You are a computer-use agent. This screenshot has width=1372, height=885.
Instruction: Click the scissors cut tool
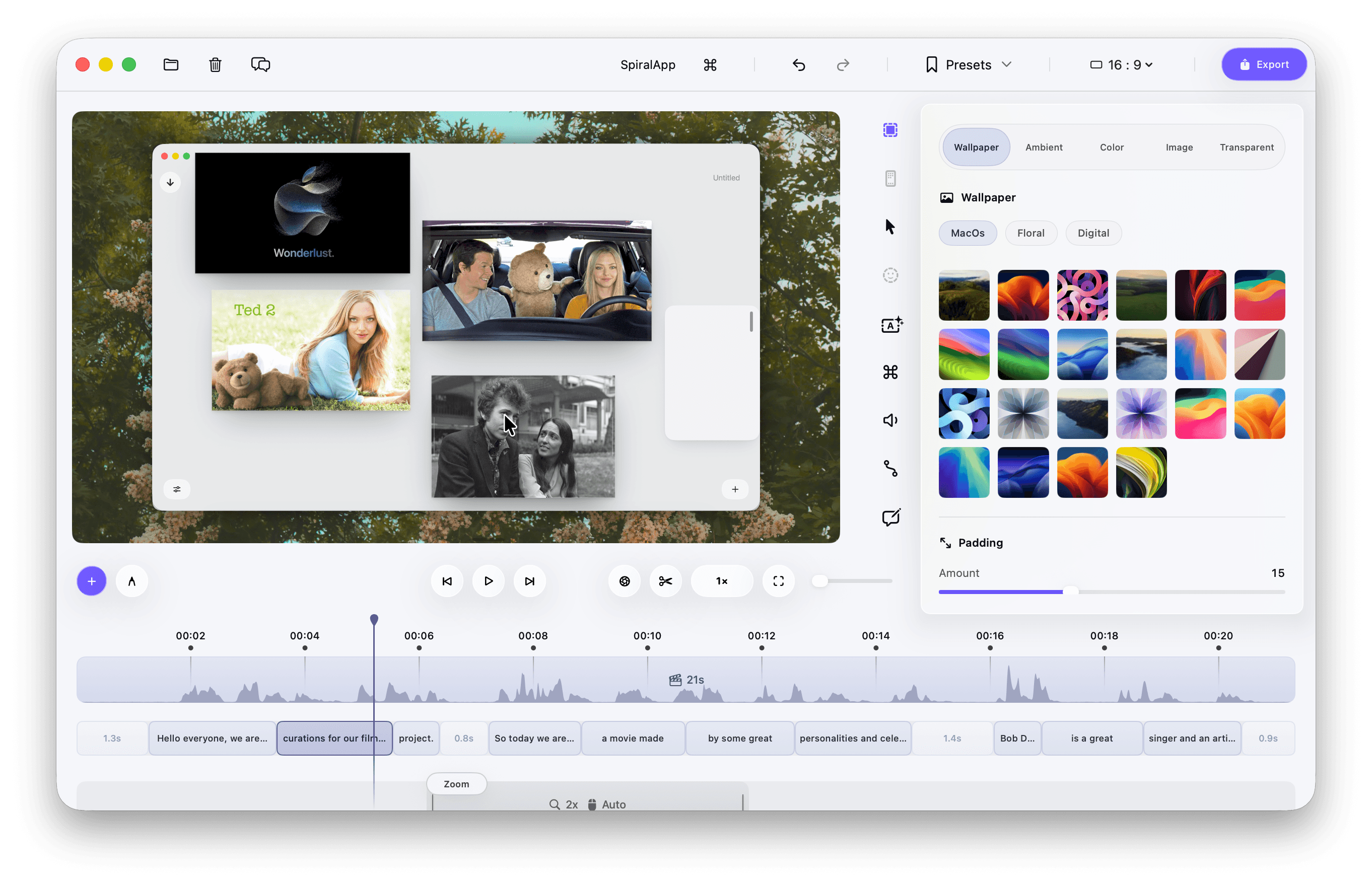(665, 581)
